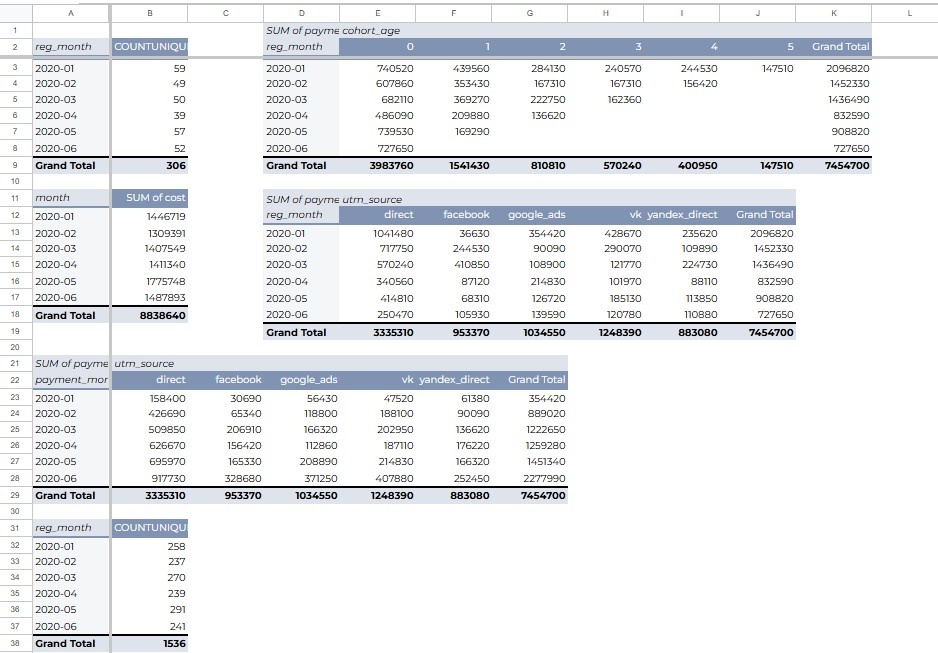
Task: Select grand total 1541430
Action: pyautogui.click(x=453, y=166)
